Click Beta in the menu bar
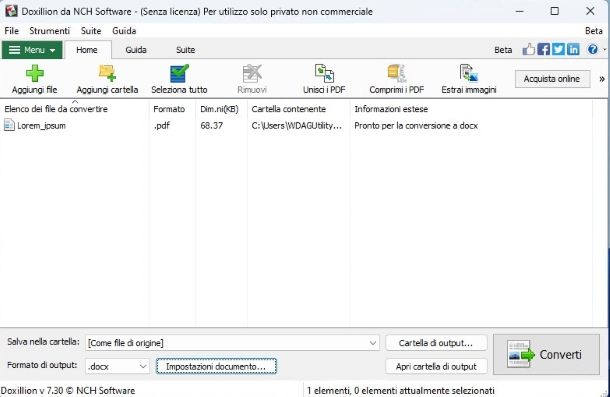610x397 pixels. tap(594, 31)
